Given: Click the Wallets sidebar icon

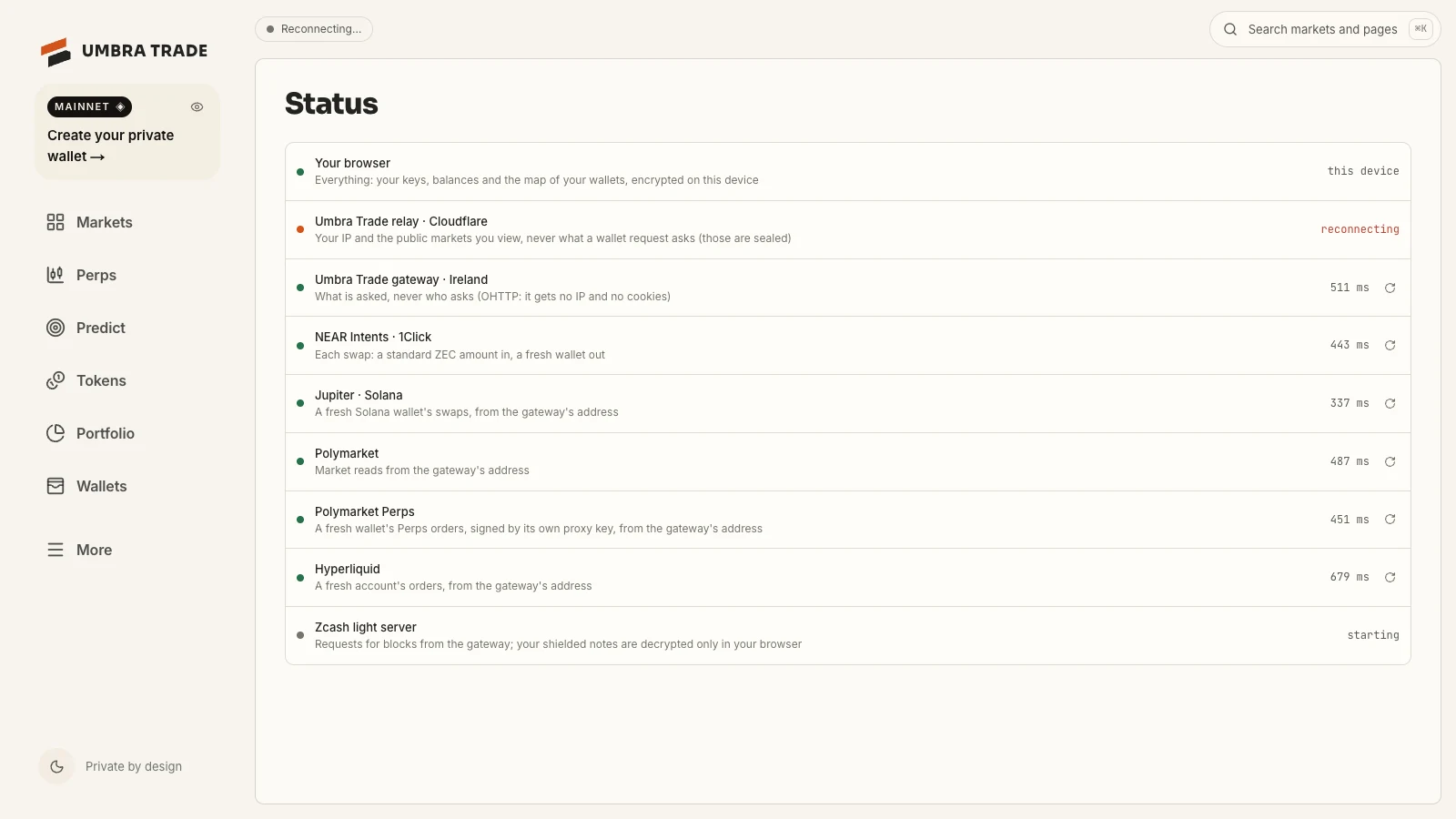Looking at the screenshot, I should click(56, 486).
